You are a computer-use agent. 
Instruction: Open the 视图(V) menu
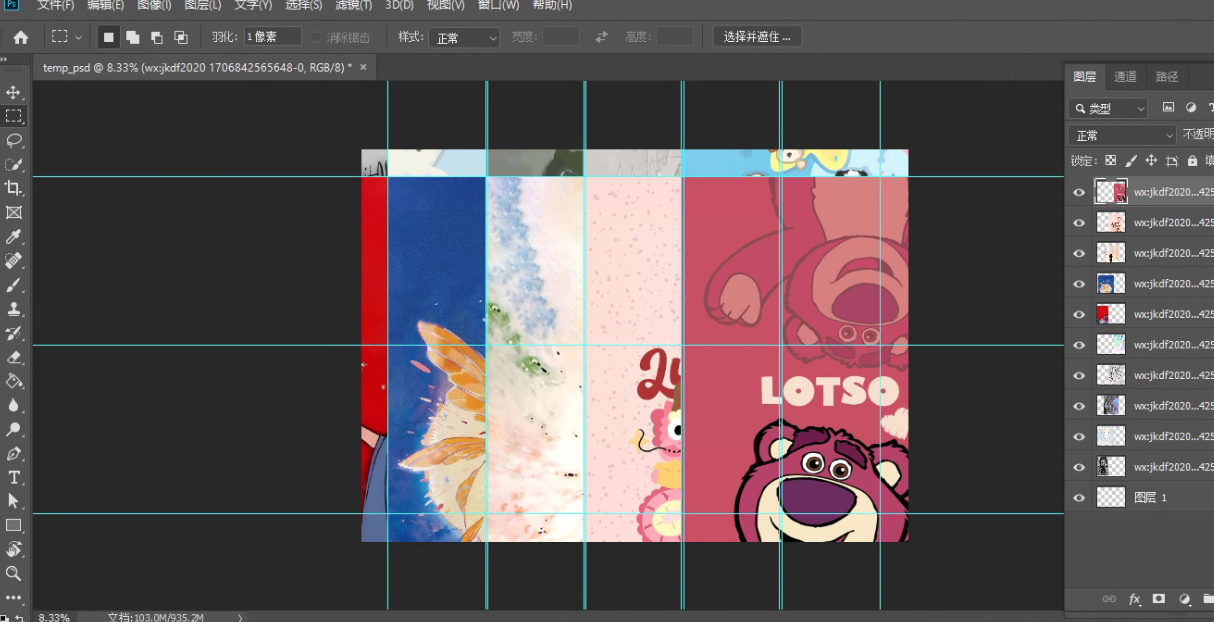[446, 5]
